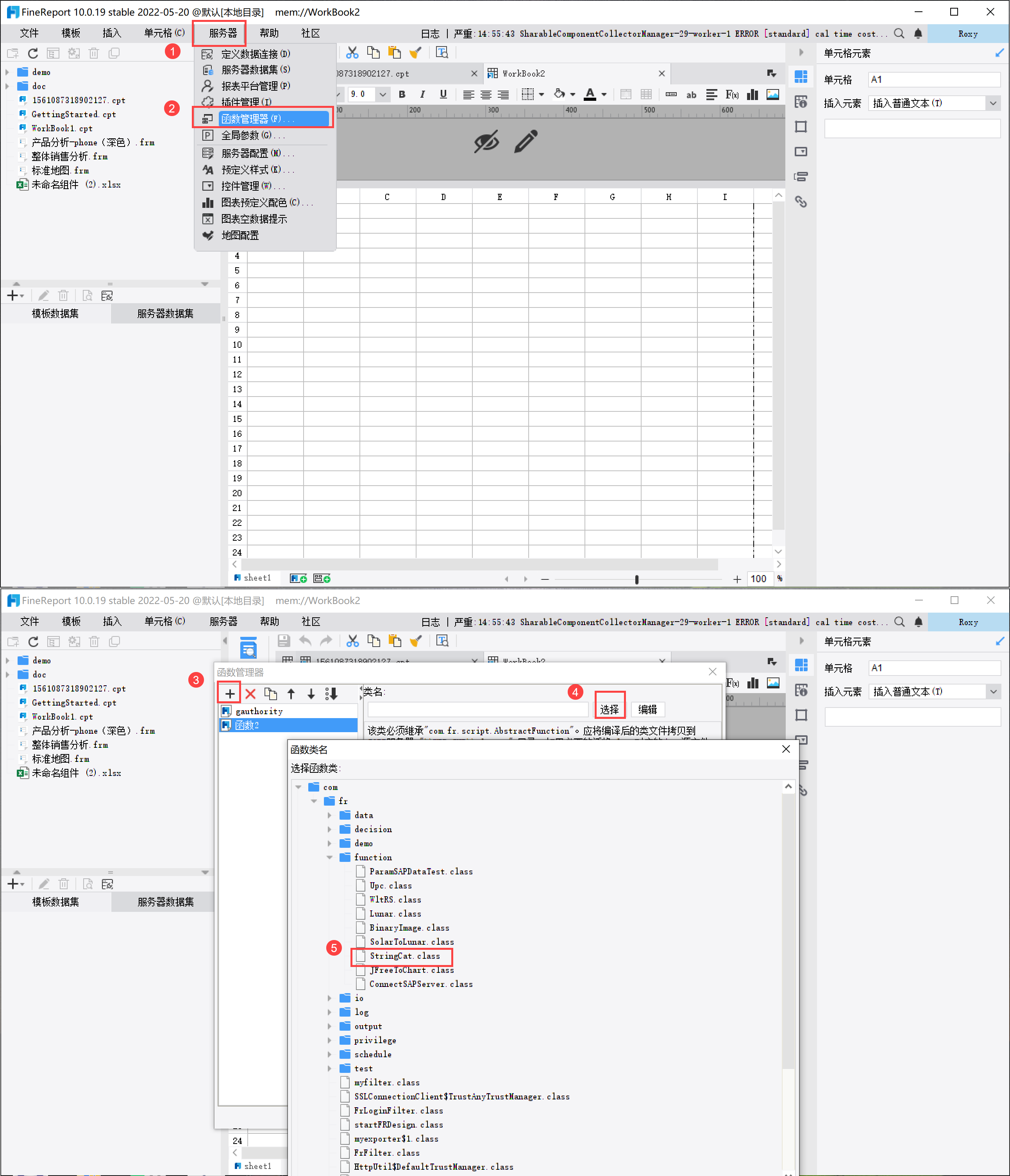Open the font size 9.0 dropdown

pyautogui.click(x=383, y=94)
